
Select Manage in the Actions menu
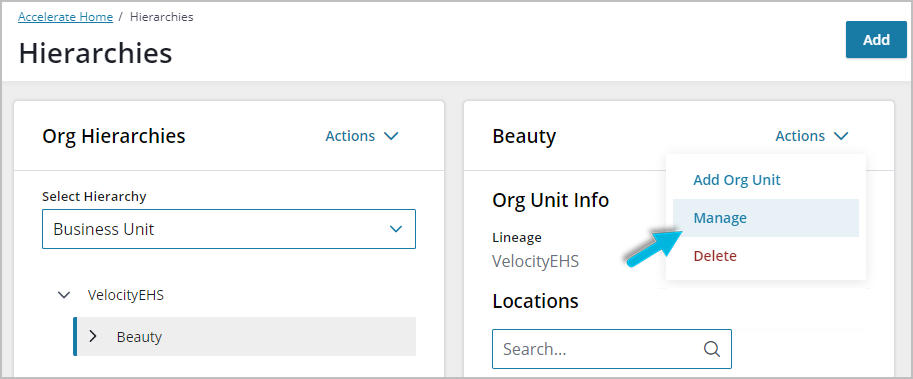point(766,218)
